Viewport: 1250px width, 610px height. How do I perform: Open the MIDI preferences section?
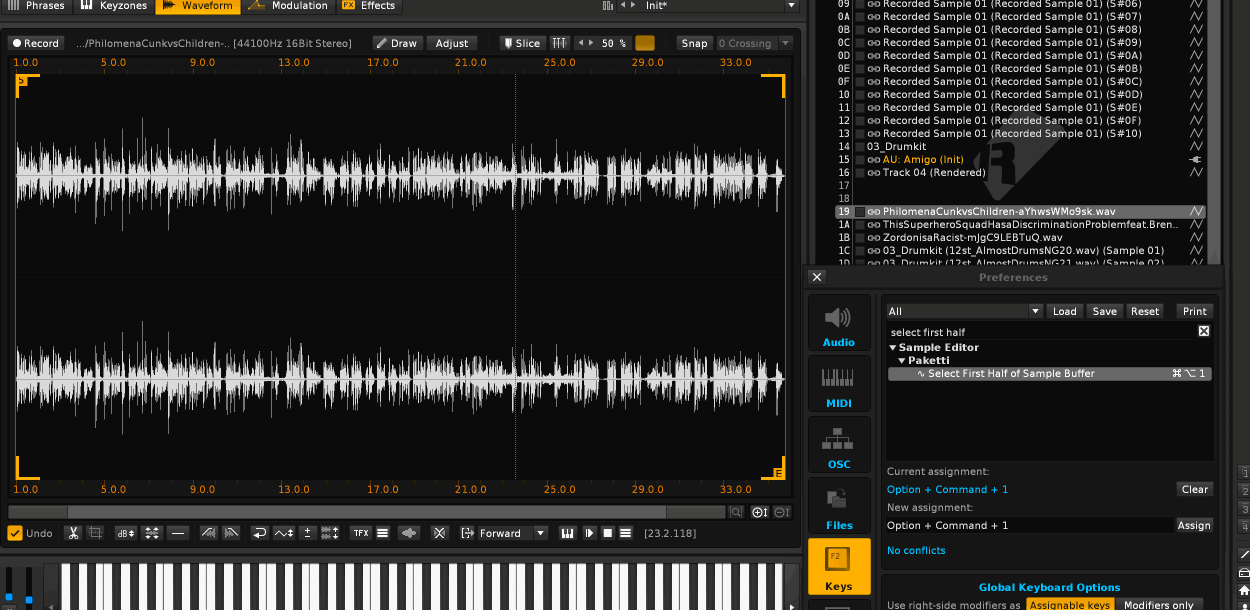click(838, 384)
